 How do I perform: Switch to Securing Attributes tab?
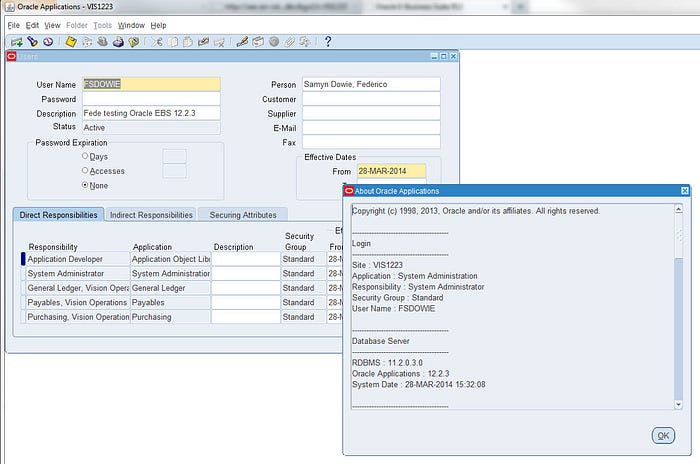243,215
